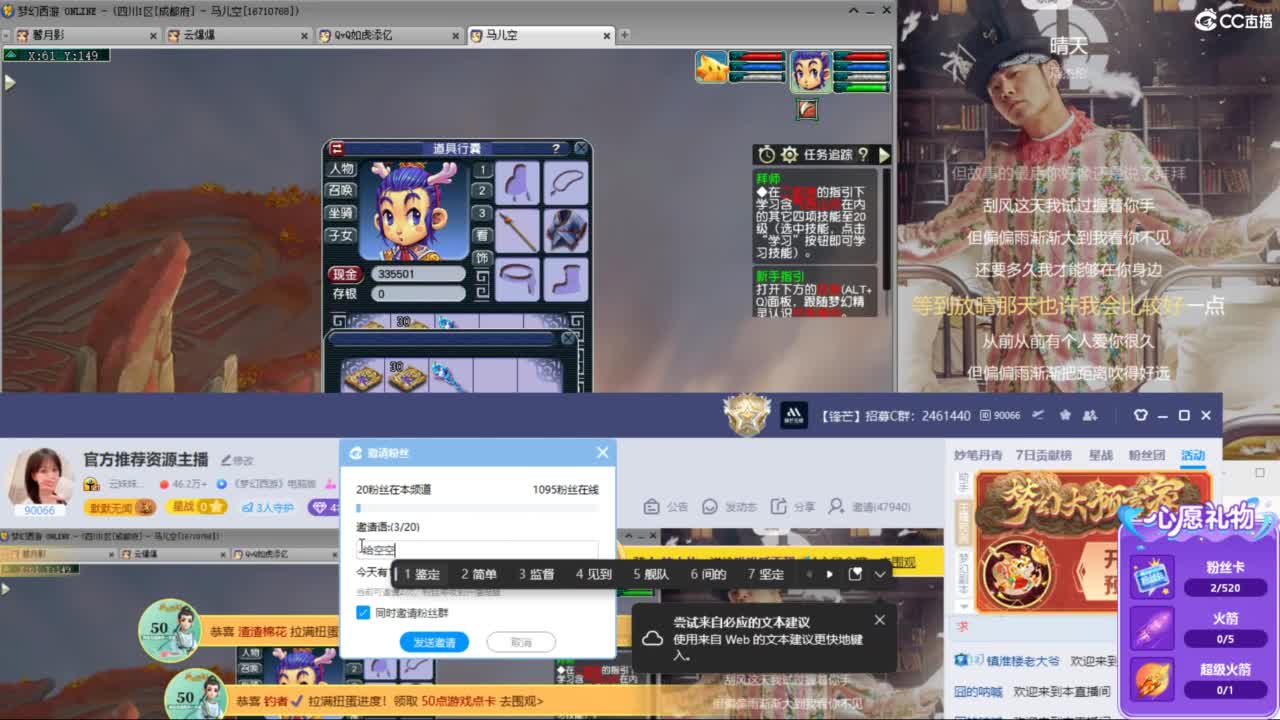1280x720 pixels.
Task: Click the equipped spear weapon slot
Action: coord(517,231)
